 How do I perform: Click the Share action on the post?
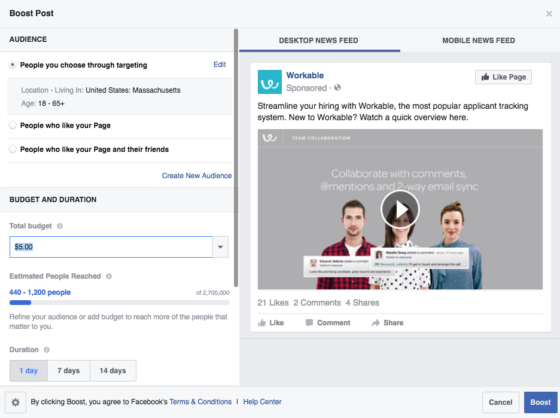388,323
